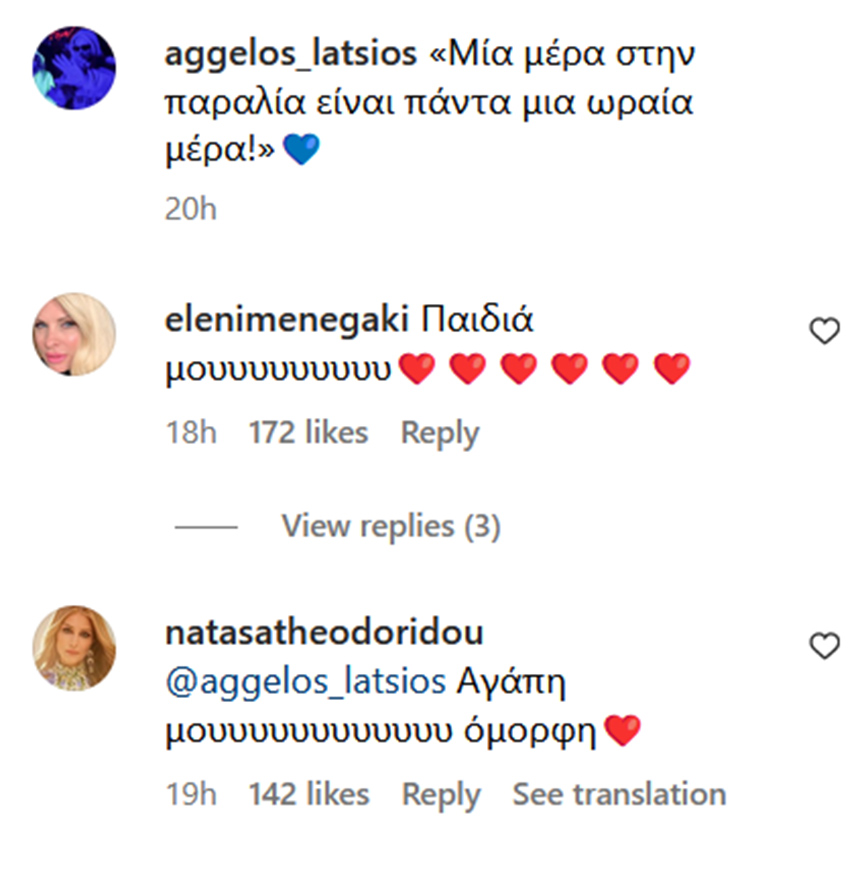Like the elenimenegaki comment with the heart
The width and height of the screenshot is (868, 876).
824,331
